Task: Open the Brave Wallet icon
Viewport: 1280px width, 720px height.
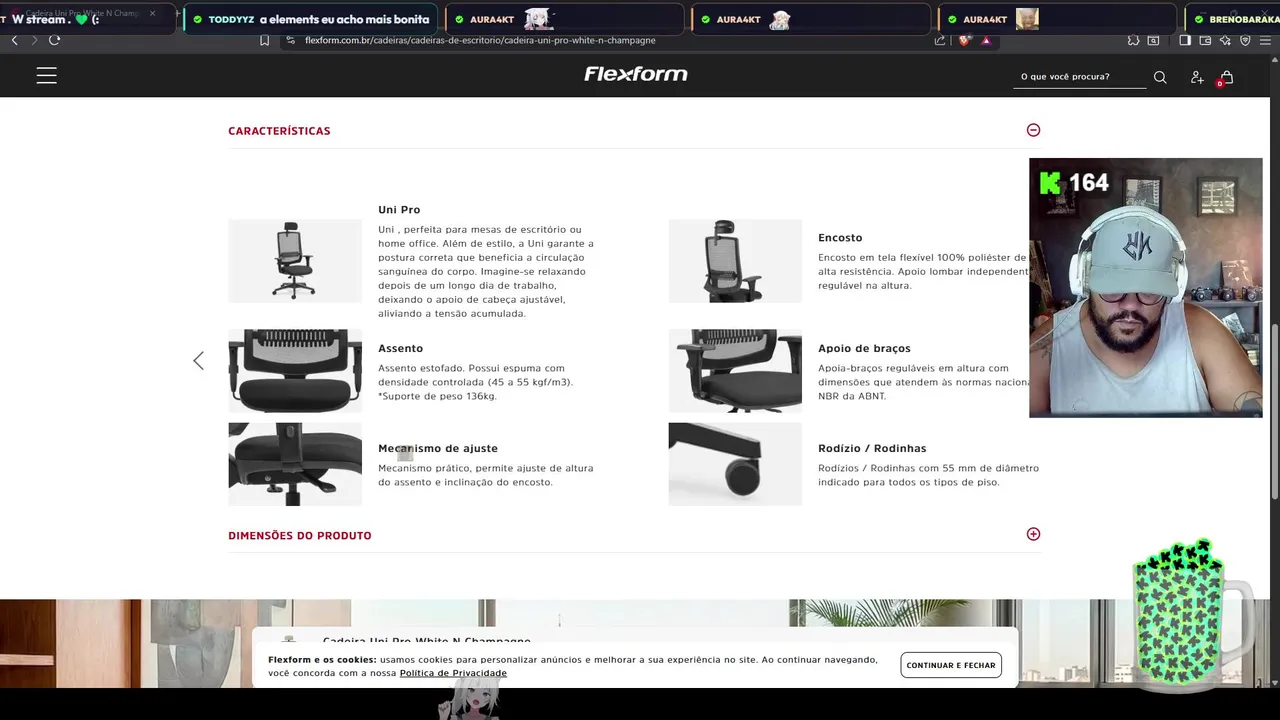Action: coord(1205,40)
